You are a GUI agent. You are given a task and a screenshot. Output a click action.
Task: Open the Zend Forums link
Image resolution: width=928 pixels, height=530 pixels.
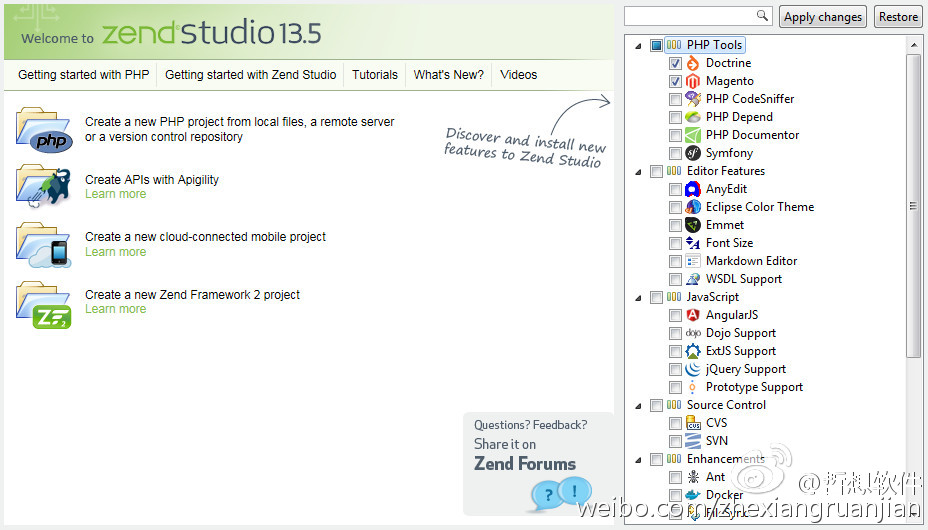pyautogui.click(x=524, y=464)
